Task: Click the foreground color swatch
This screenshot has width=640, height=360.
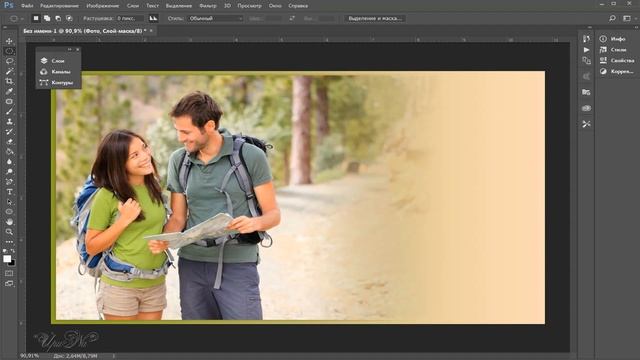Action: 7,259
